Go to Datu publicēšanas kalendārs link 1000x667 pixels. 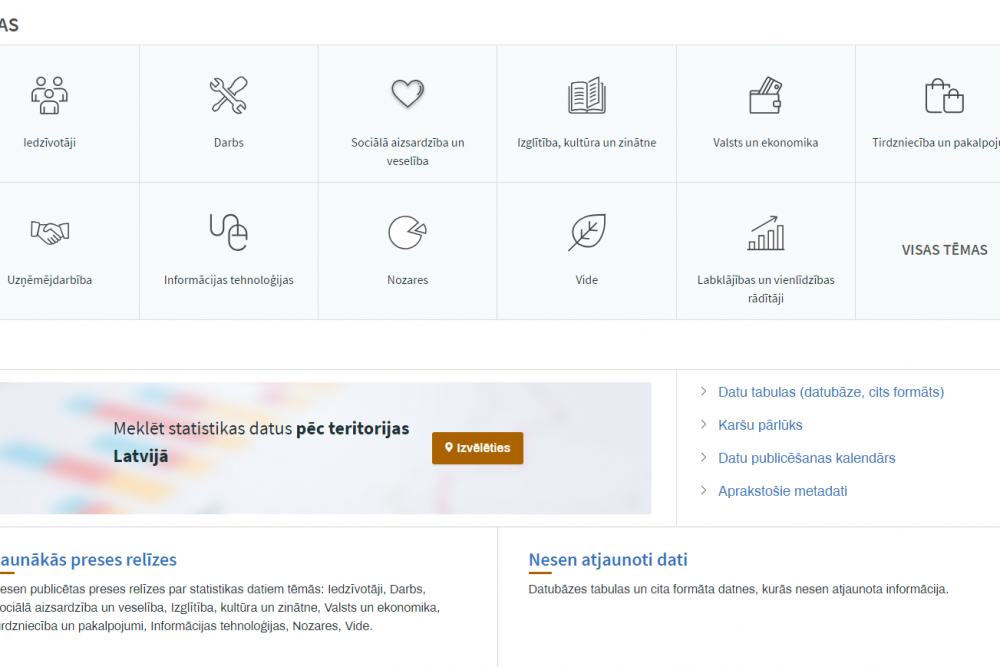[807, 458]
